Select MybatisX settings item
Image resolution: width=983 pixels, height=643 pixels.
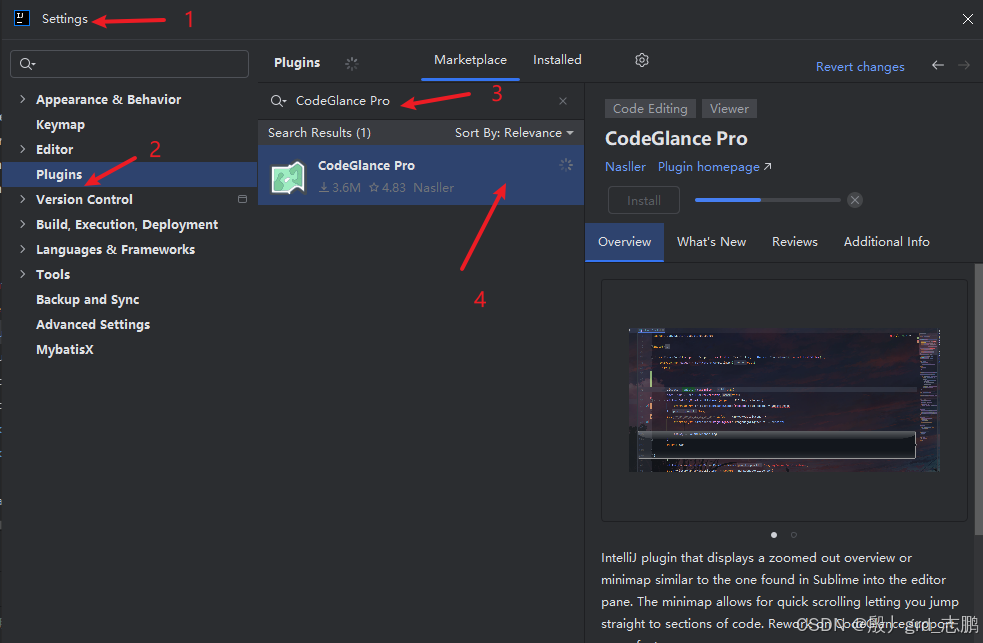click(x=65, y=350)
